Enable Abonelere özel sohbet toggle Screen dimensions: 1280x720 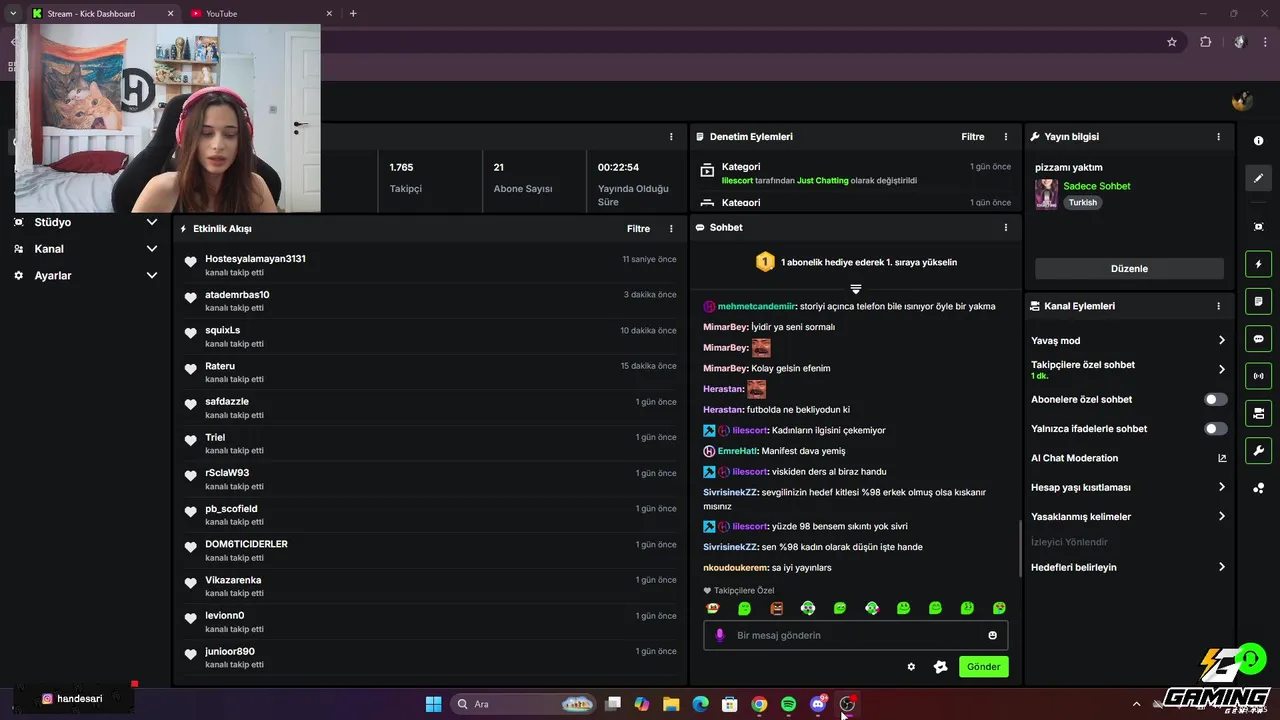1215,399
